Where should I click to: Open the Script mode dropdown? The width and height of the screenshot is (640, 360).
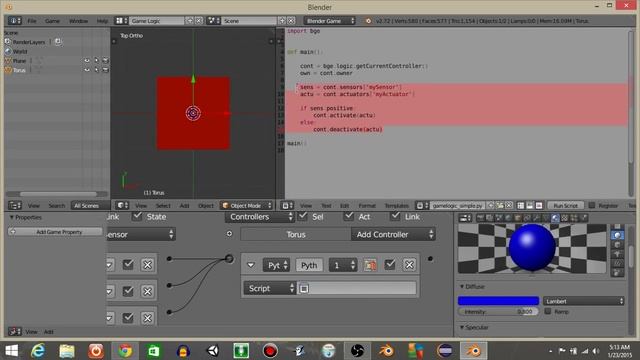tap(270, 288)
